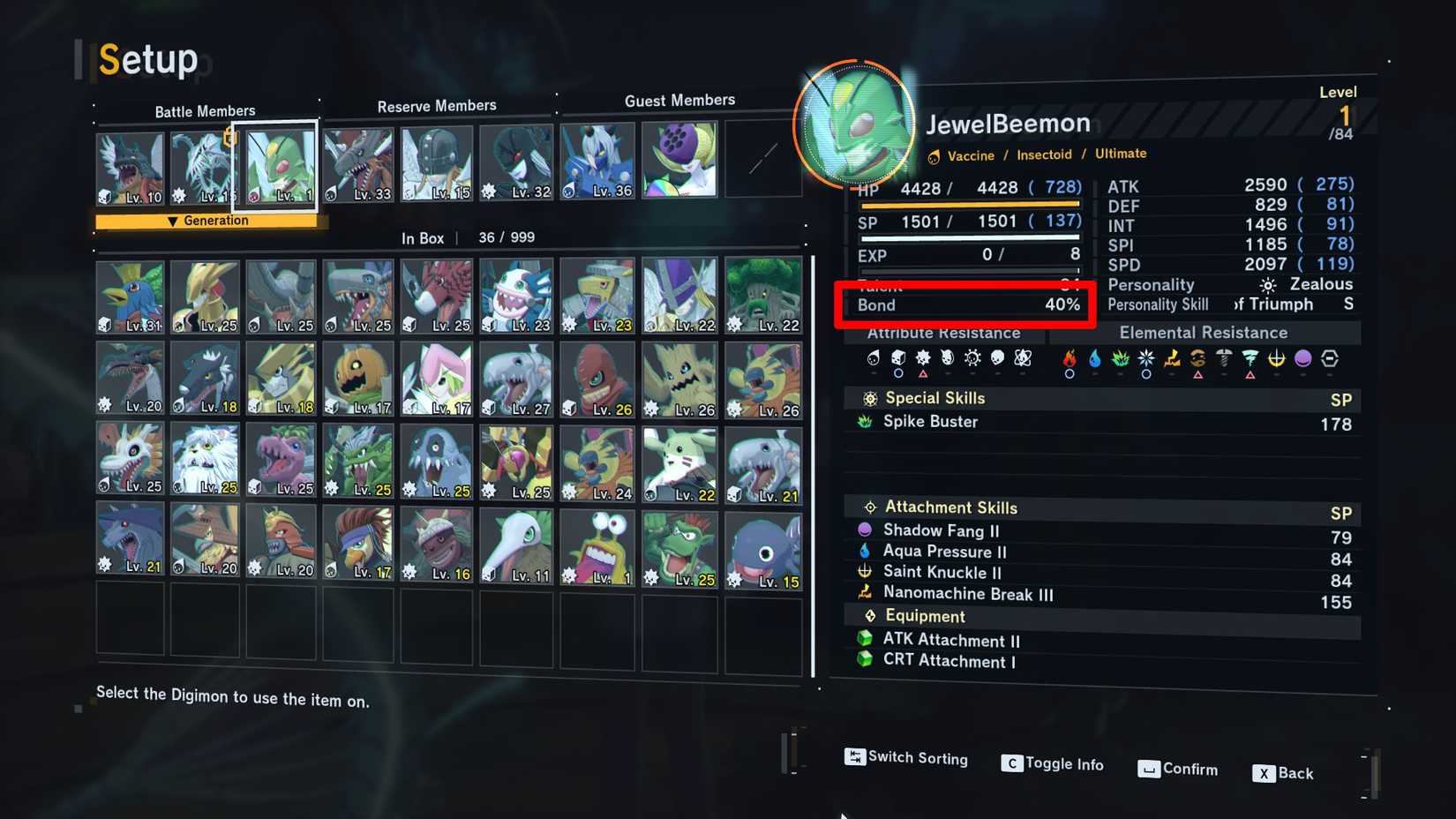Click the Spike Buster plant skill icon
This screenshot has height=819, width=1456.
[x=865, y=422]
